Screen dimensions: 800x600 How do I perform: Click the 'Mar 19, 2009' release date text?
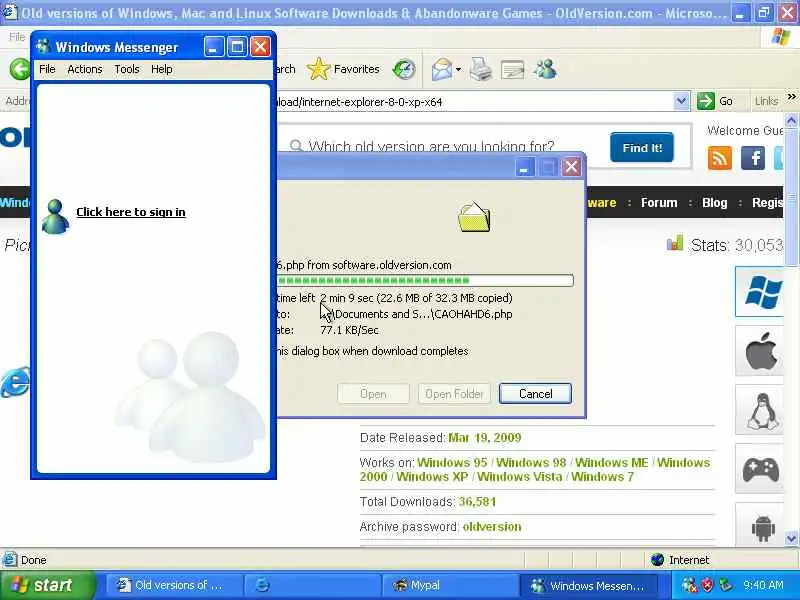pos(485,438)
